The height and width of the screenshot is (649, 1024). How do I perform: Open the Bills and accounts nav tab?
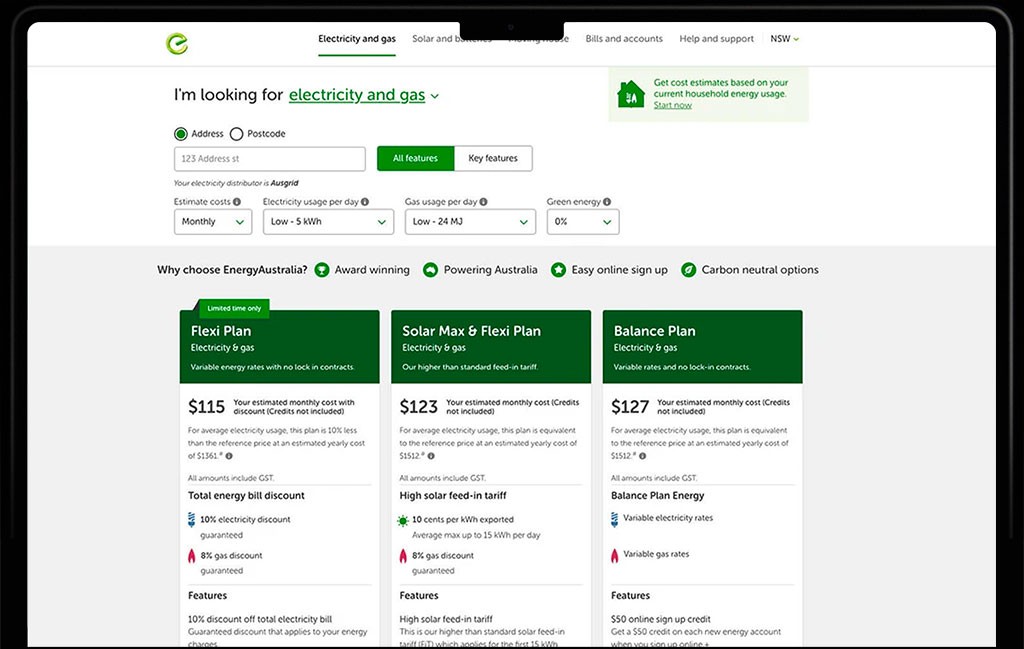tap(624, 39)
